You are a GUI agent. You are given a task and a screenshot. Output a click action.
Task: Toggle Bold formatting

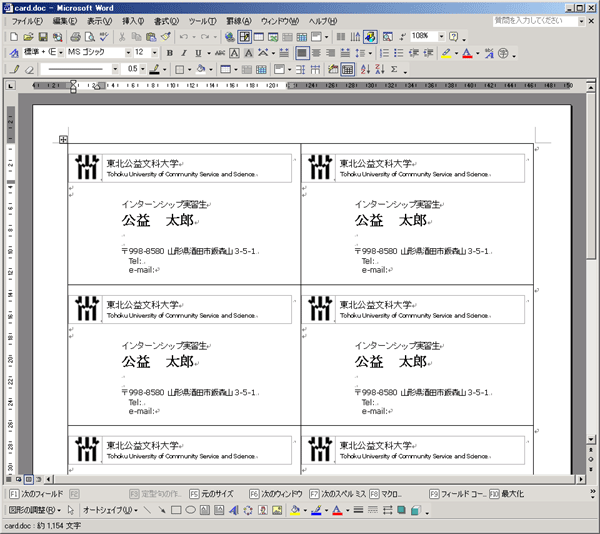pyautogui.click(x=170, y=53)
